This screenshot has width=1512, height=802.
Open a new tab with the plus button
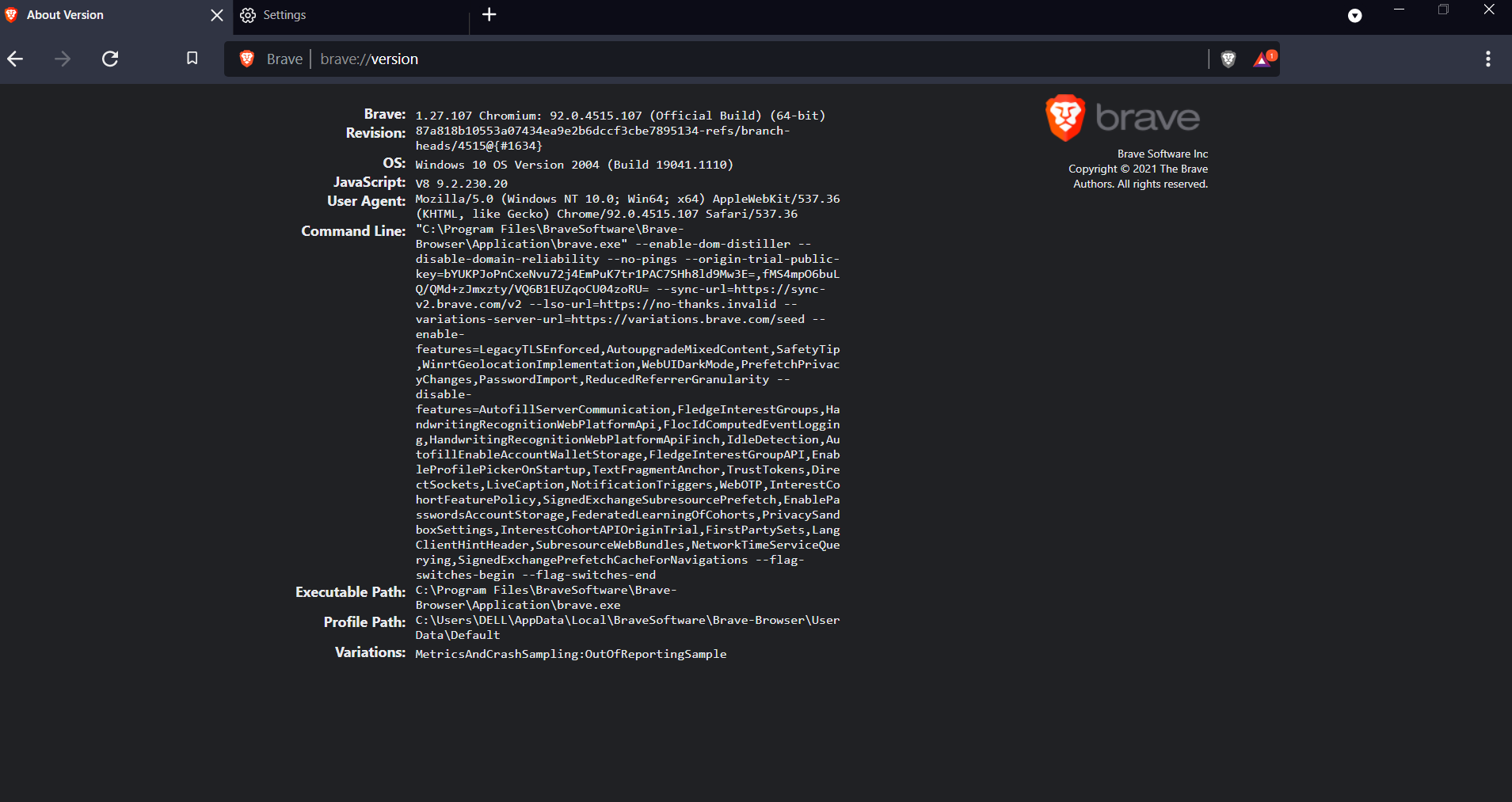coord(489,14)
